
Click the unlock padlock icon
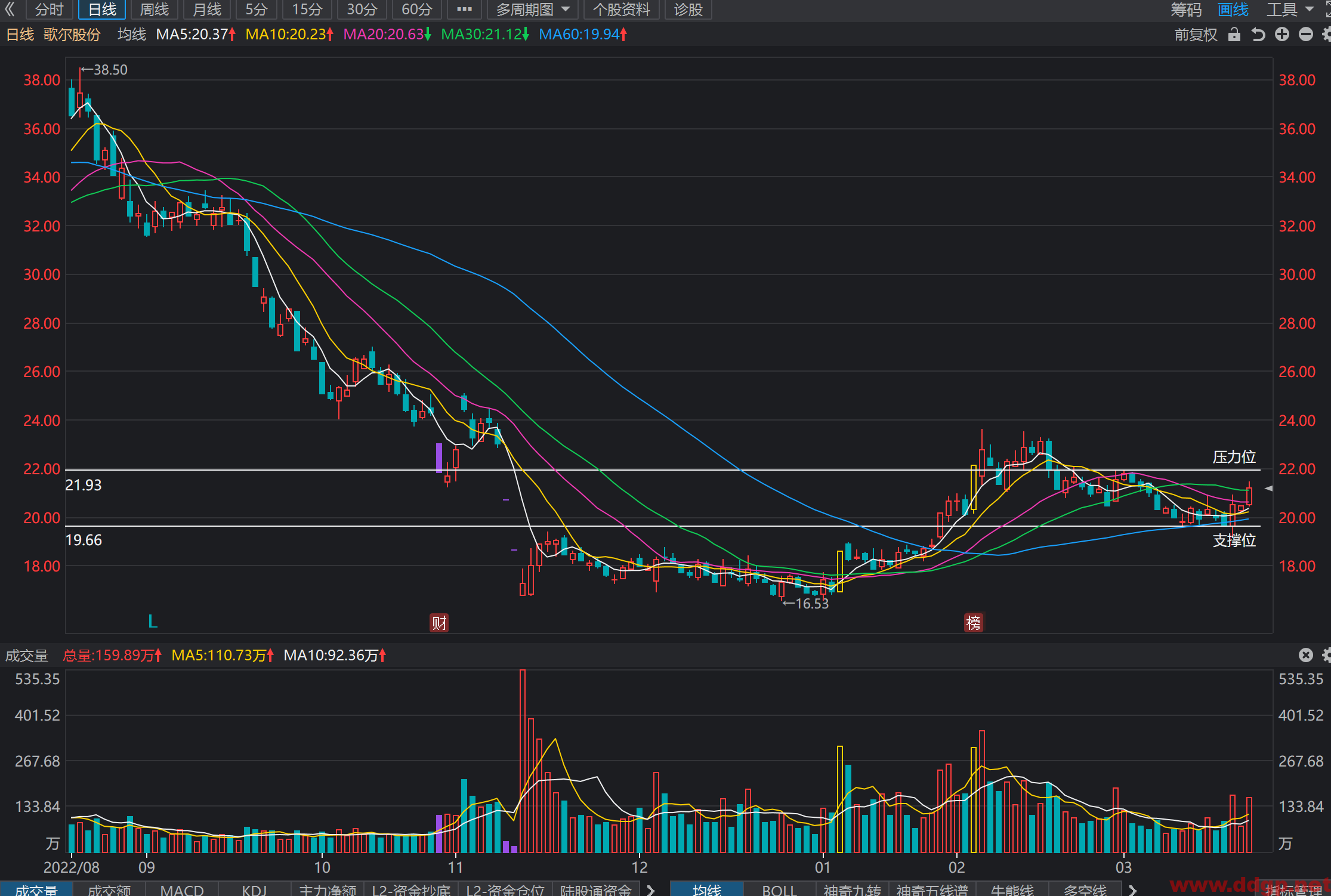click(x=1234, y=35)
